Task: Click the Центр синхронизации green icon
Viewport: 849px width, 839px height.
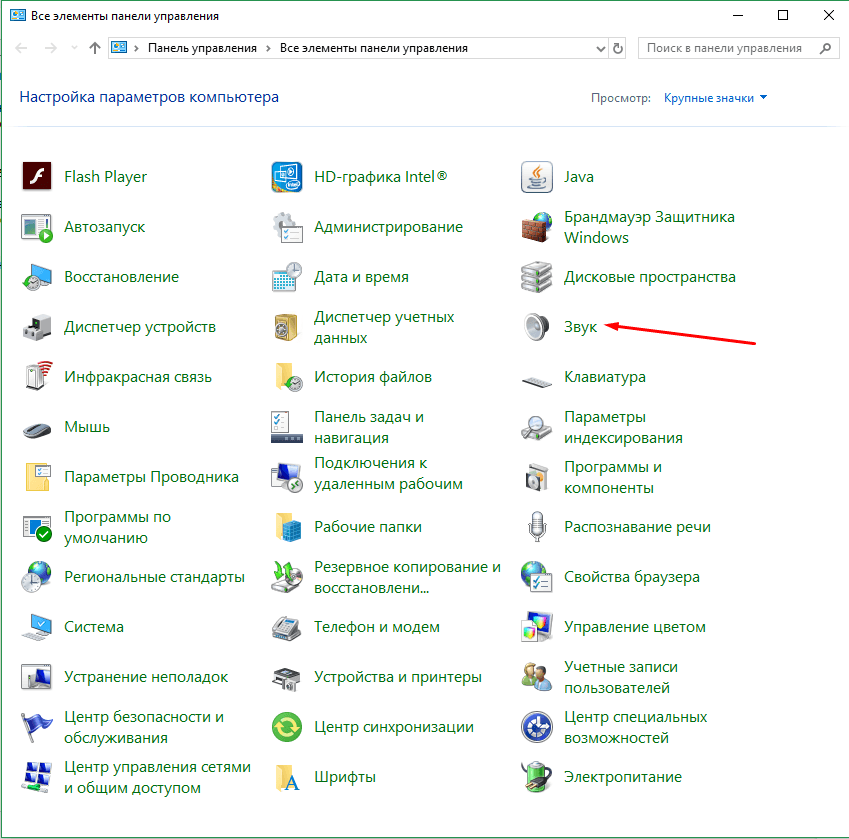Action: pos(286,727)
